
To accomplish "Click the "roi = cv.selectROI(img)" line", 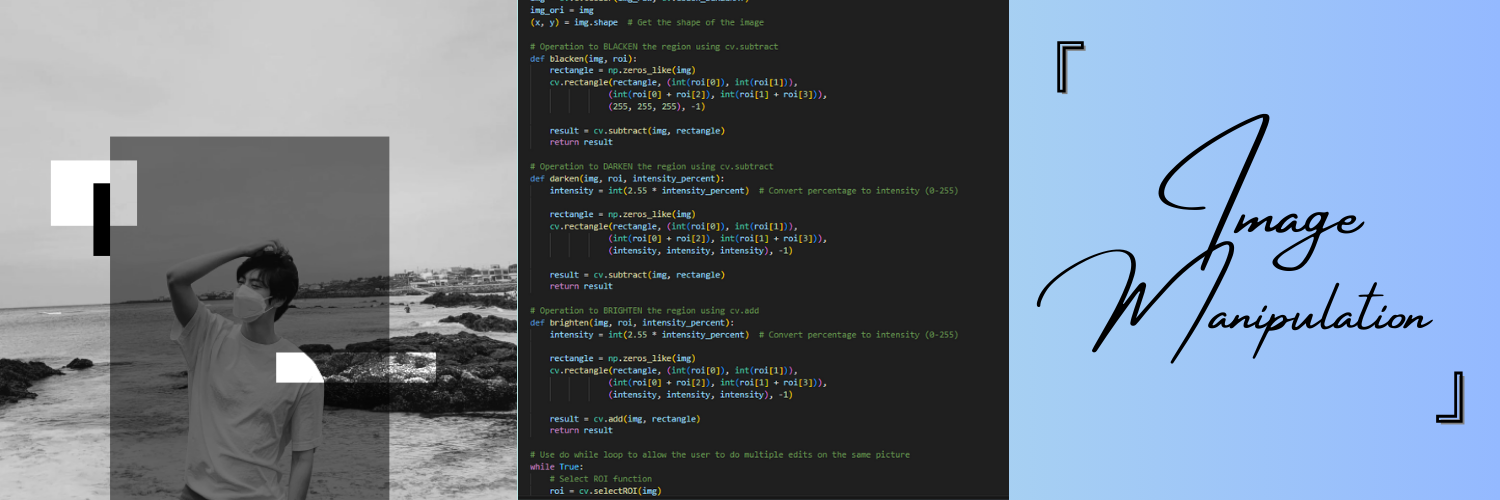I will pyautogui.click(x=605, y=491).
